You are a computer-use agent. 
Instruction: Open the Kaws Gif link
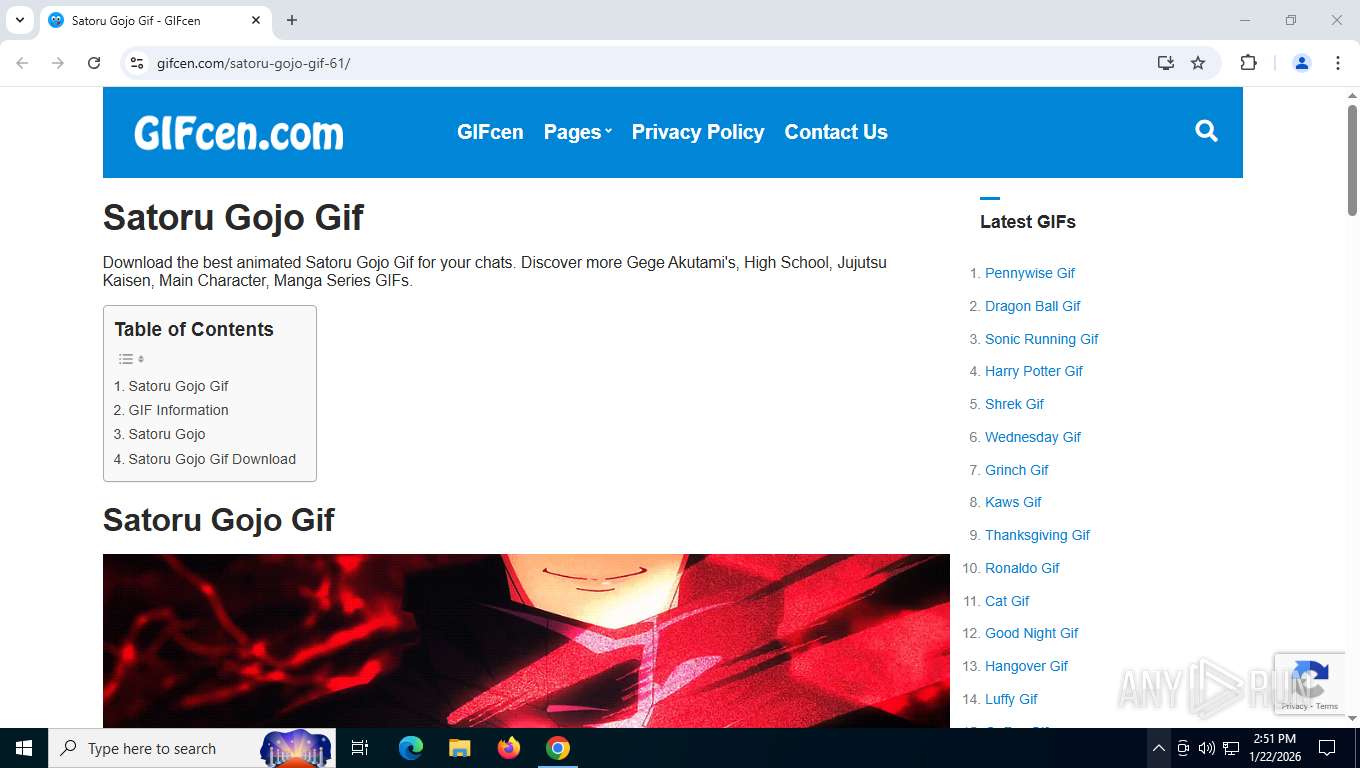pos(1013,502)
